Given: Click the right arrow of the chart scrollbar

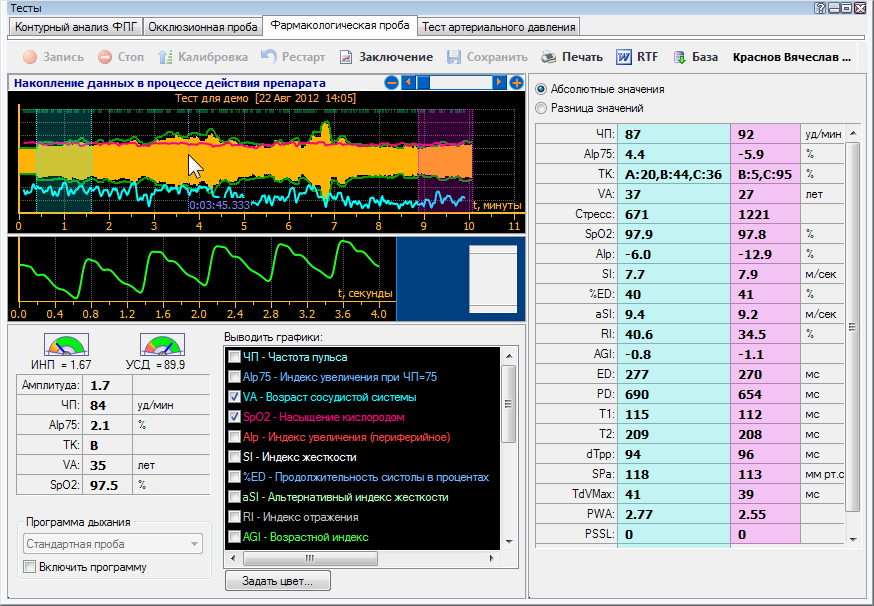Looking at the screenshot, I should [500, 83].
